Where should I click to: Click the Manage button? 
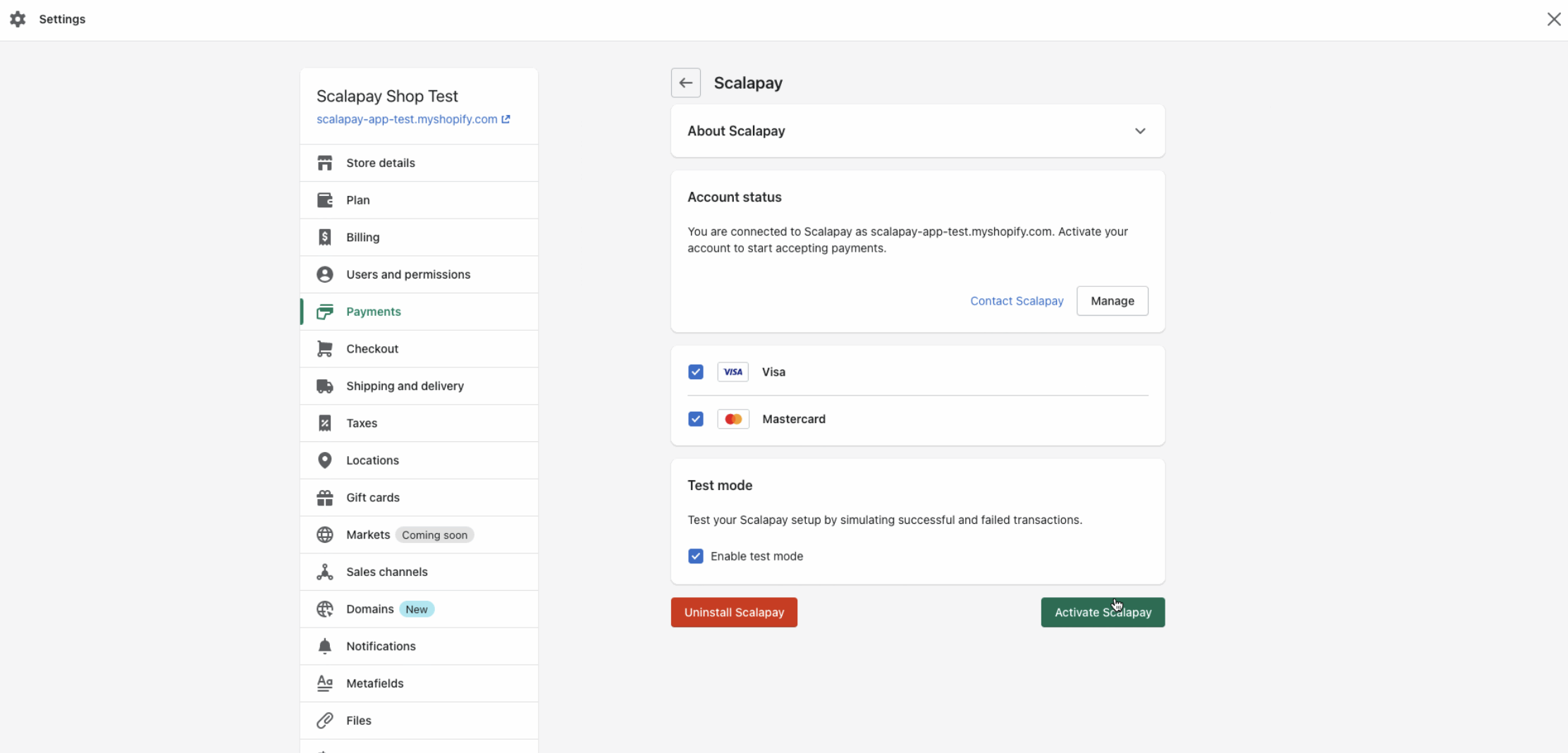pos(1112,301)
